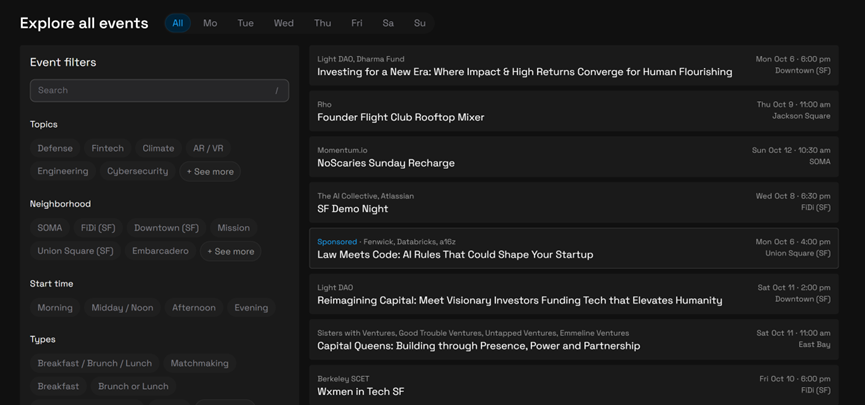This screenshot has width=865, height=405.
Task: Toggle Breakfast / Brunch / Lunch type
Action: click(x=95, y=363)
